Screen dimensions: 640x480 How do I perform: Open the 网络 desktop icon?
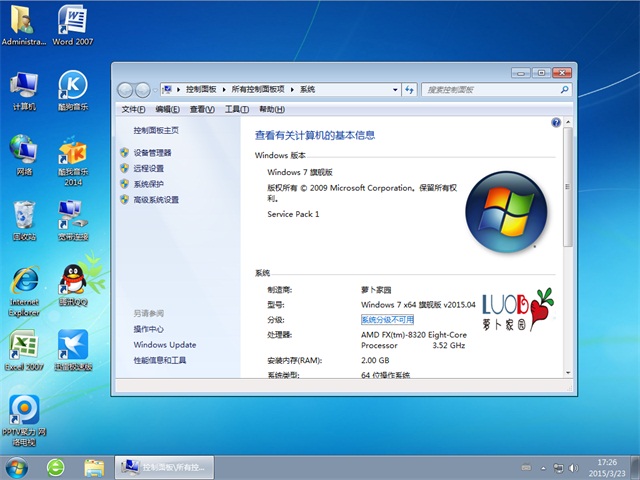[x=24, y=156]
